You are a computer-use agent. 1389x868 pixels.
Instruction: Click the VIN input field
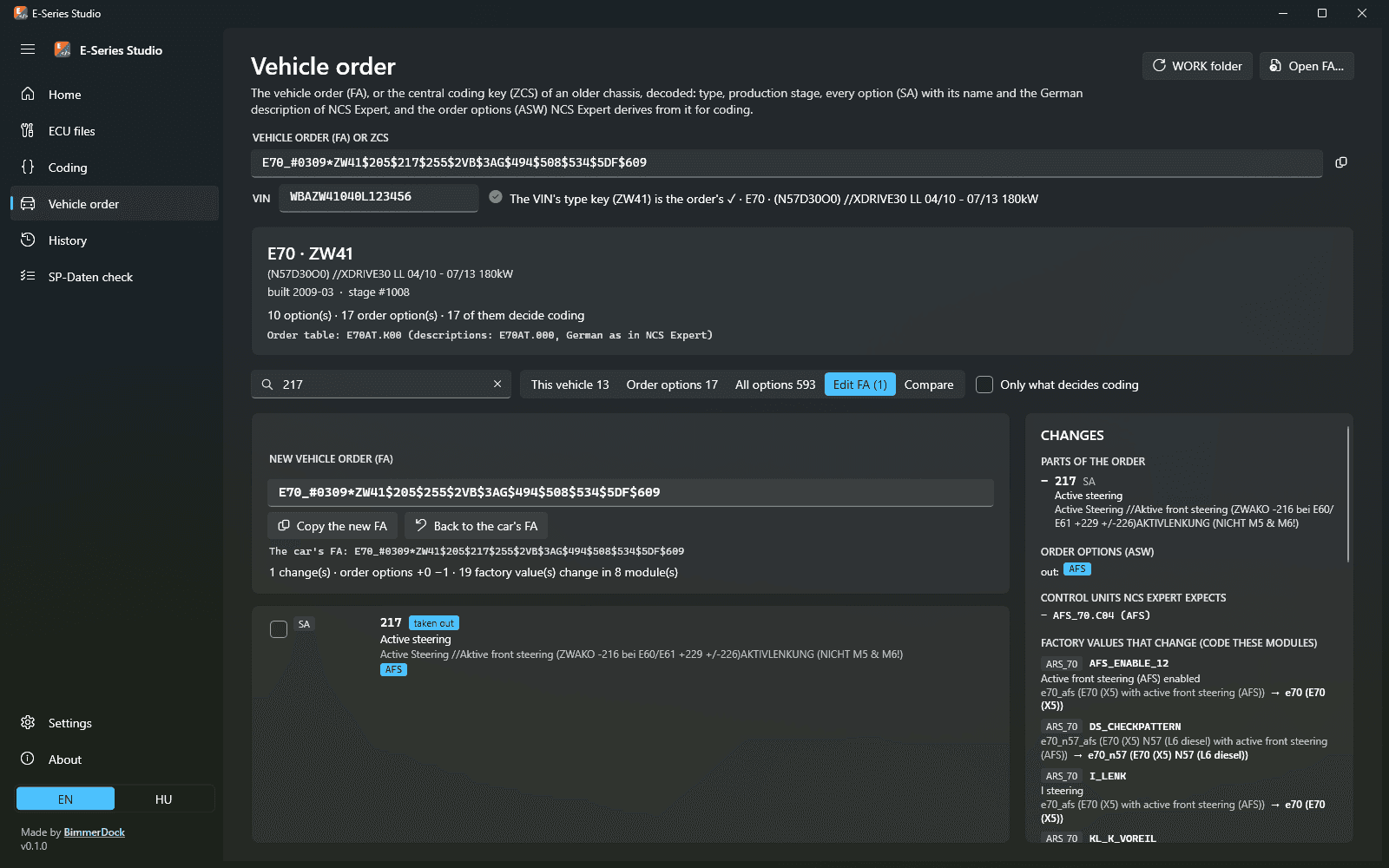379,198
